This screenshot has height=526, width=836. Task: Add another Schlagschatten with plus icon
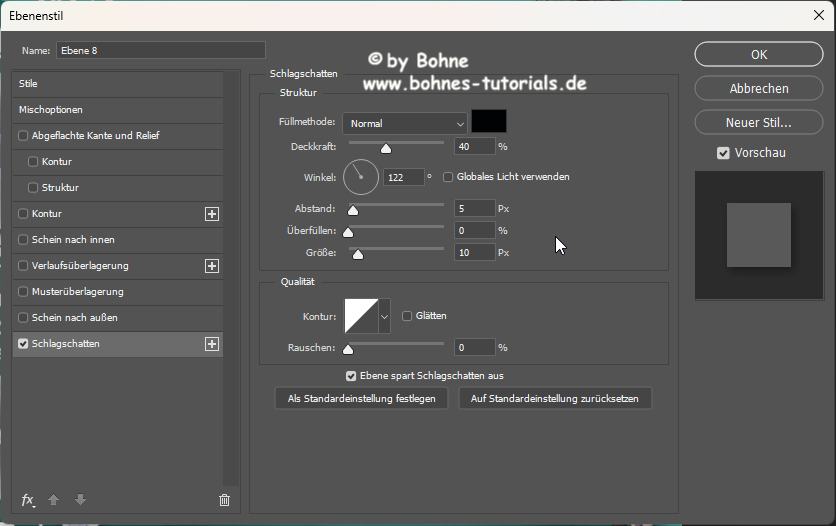pyautogui.click(x=211, y=344)
